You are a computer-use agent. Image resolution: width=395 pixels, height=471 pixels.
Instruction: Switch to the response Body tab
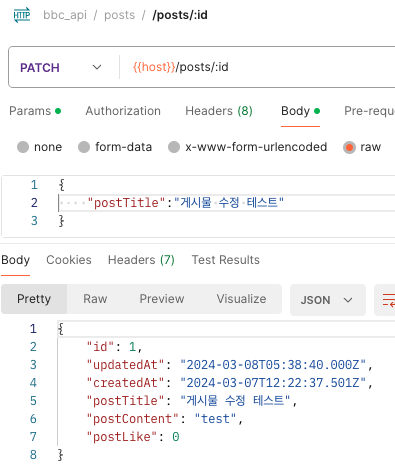(15, 260)
